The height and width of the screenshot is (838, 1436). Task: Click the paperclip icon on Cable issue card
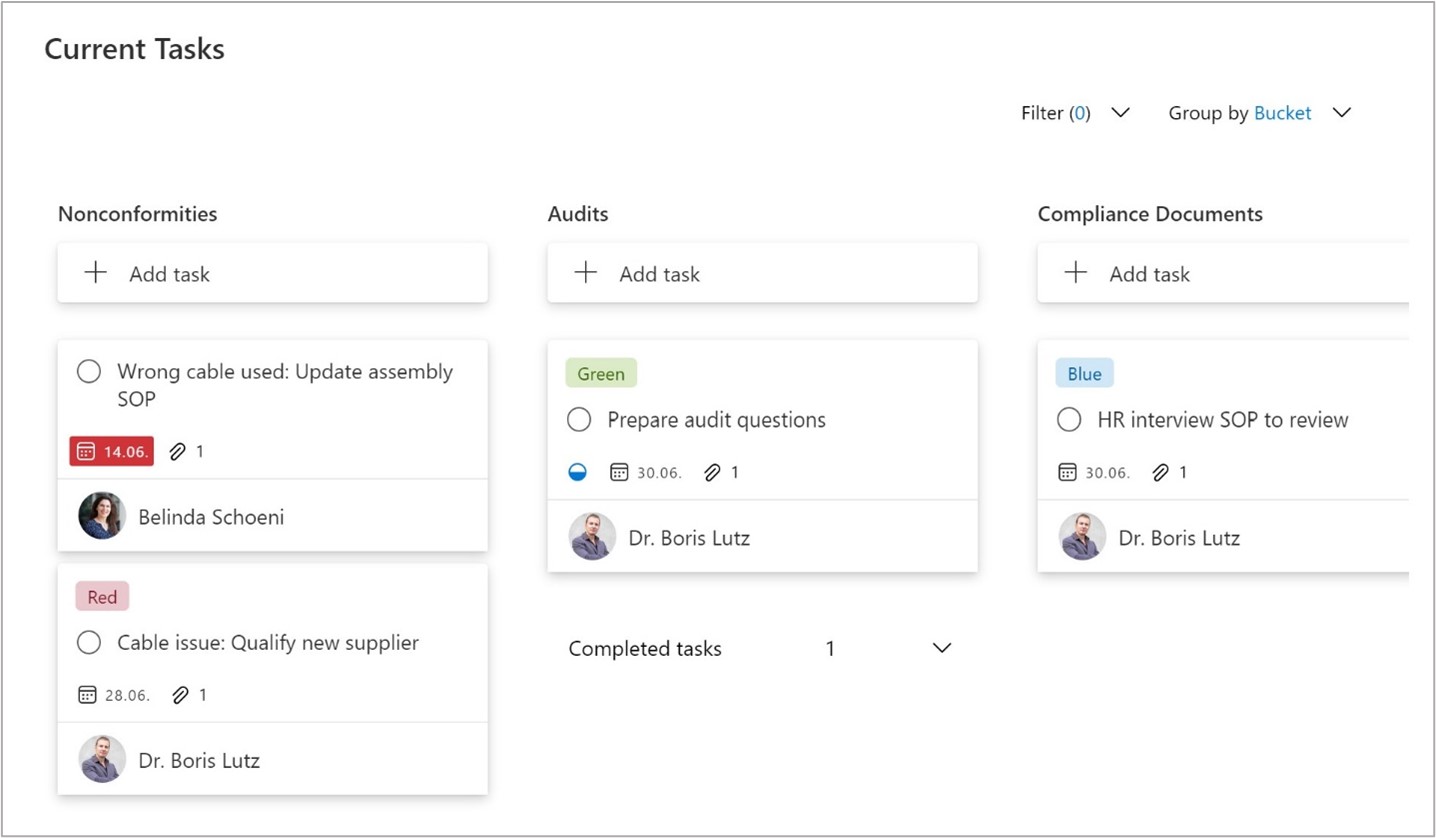(x=180, y=694)
